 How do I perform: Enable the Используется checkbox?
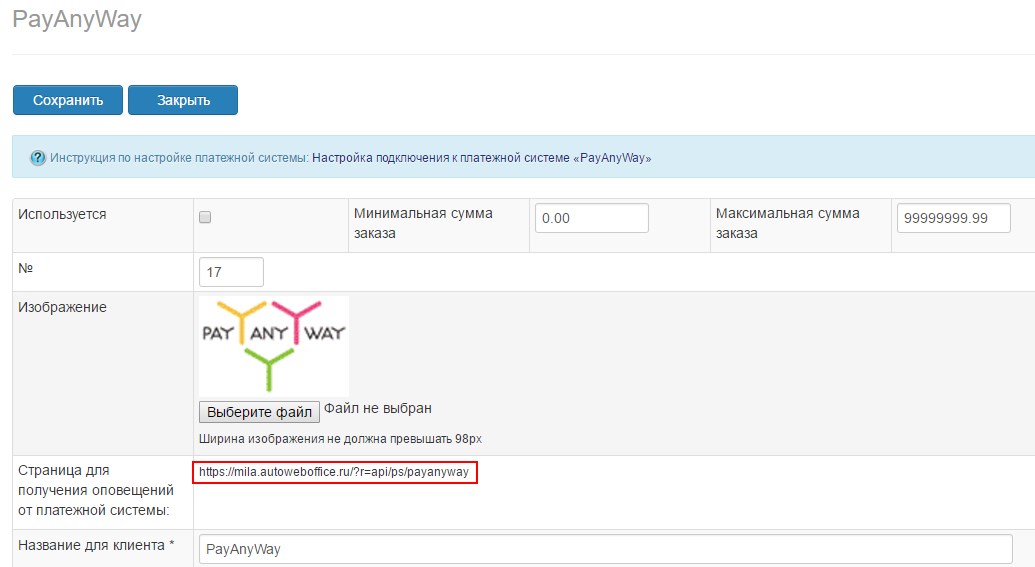tap(205, 217)
